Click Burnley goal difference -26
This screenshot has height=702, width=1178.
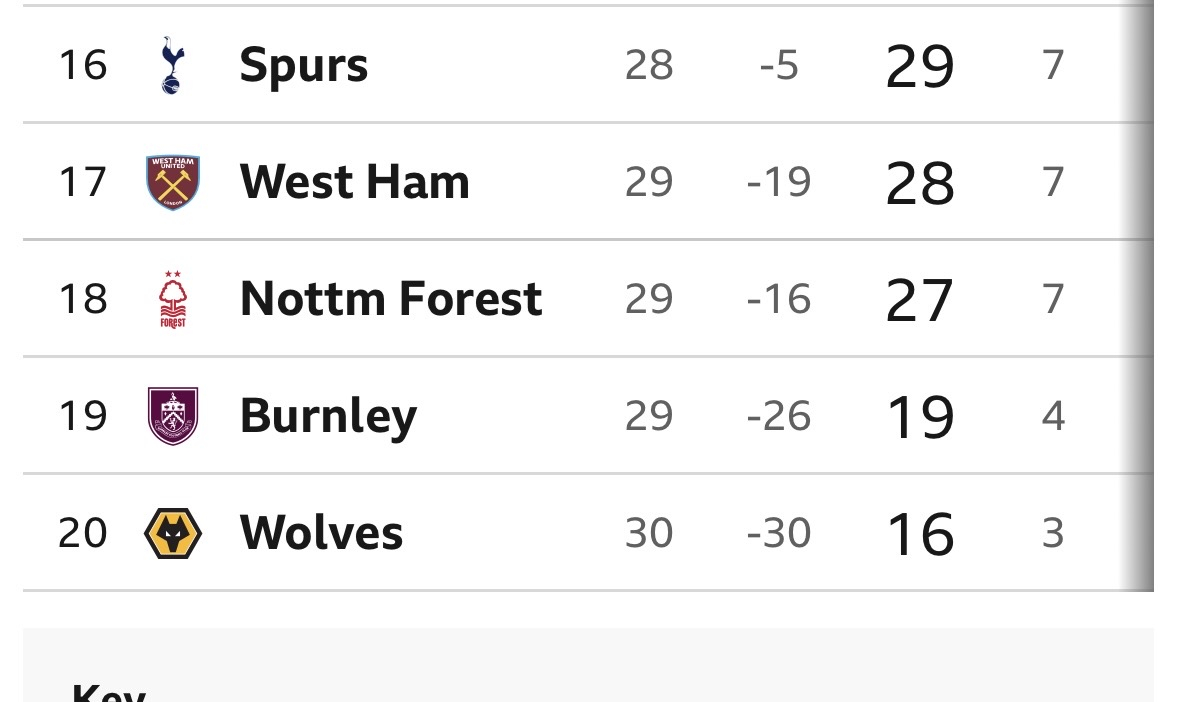click(x=779, y=416)
